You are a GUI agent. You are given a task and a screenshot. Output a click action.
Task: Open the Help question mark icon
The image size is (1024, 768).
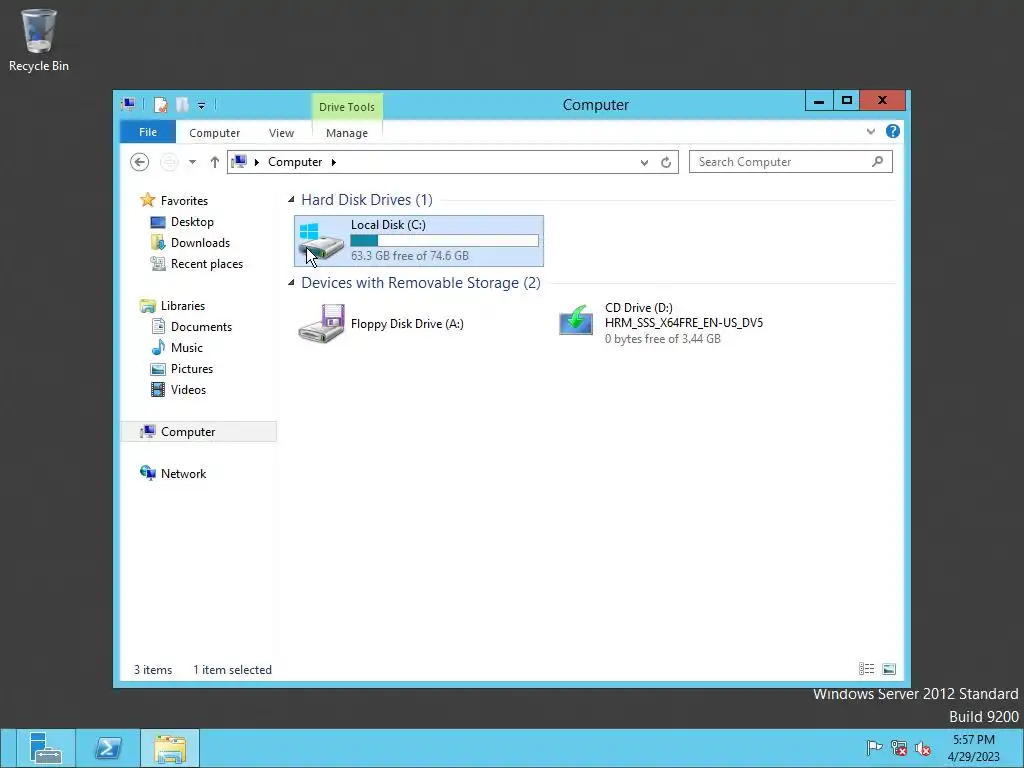coord(893,131)
